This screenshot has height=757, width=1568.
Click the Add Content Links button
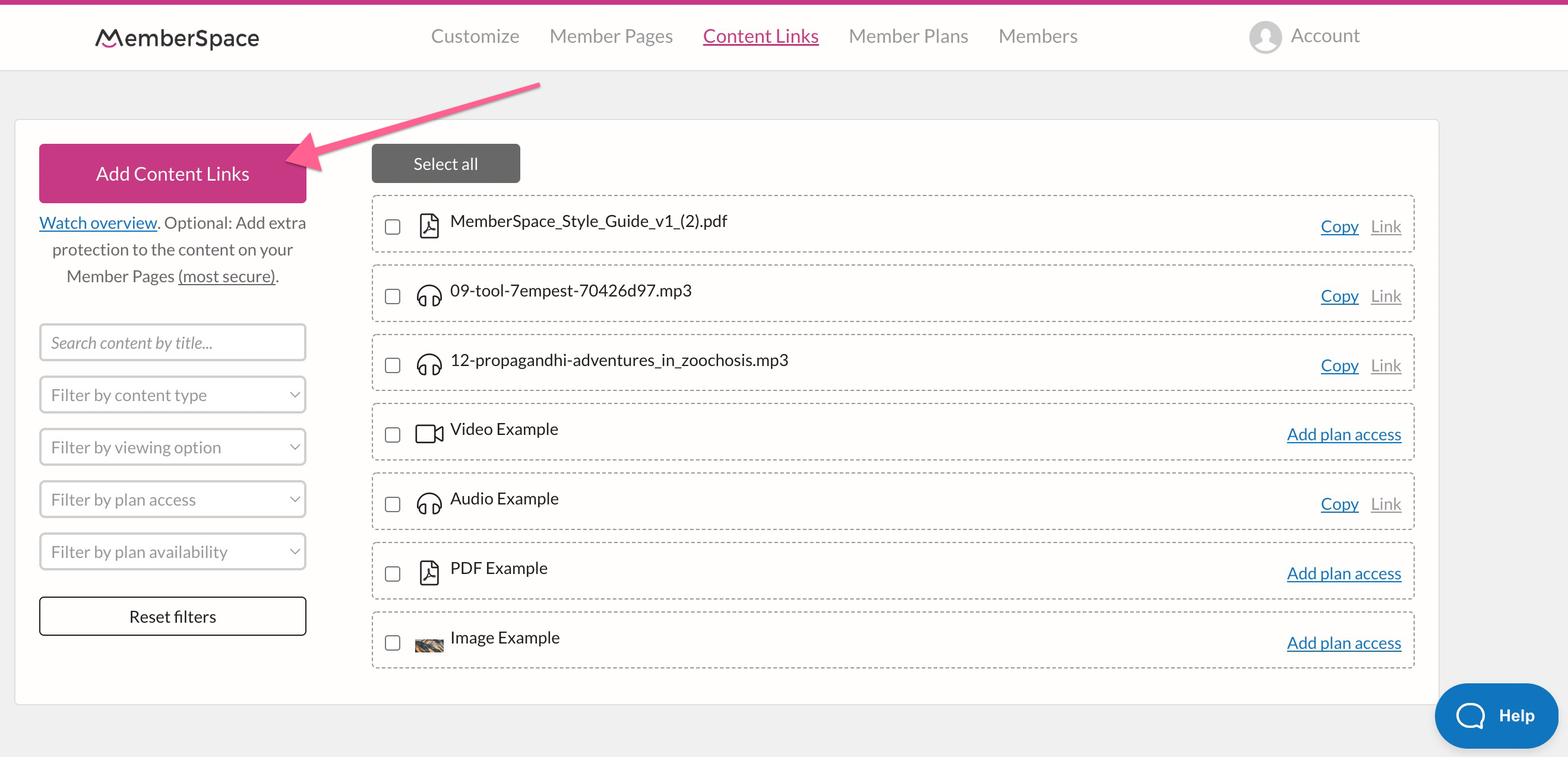pyautogui.click(x=172, y=174)
